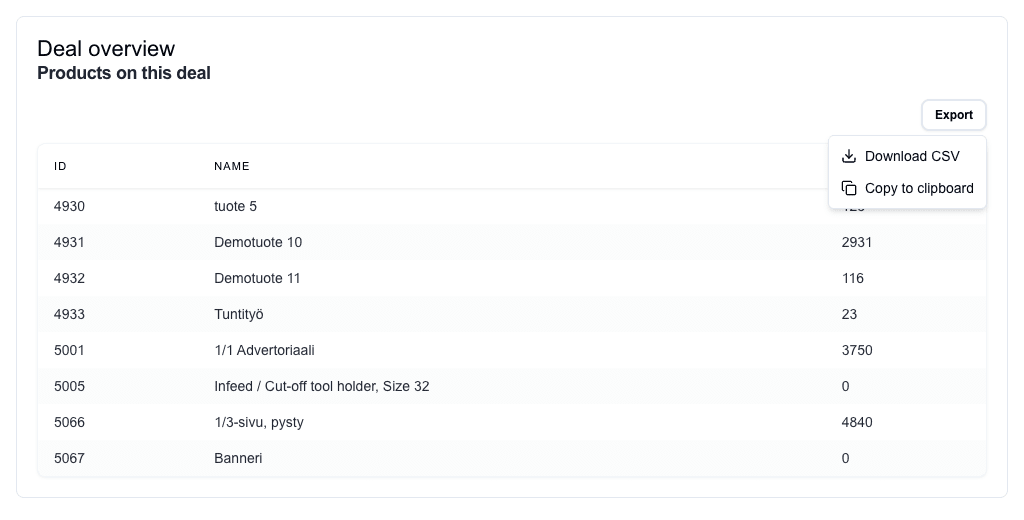Select the value 3750 for 1/1 Advertoriaali

[x=857, y=350]
